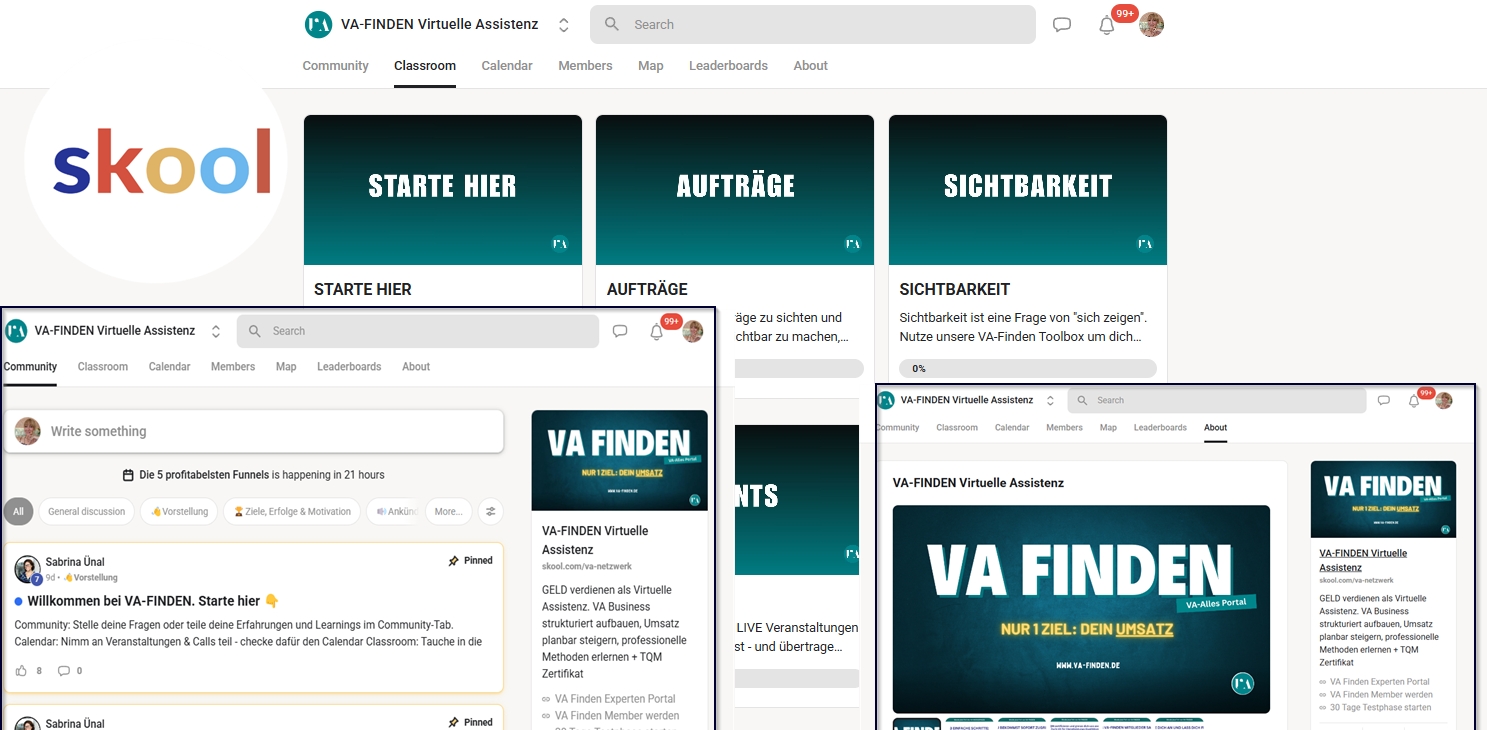This screenshot has height=730, width=1487.
Task: Click the search magnifier in the Classroom search bar
Action: (612, 24)
